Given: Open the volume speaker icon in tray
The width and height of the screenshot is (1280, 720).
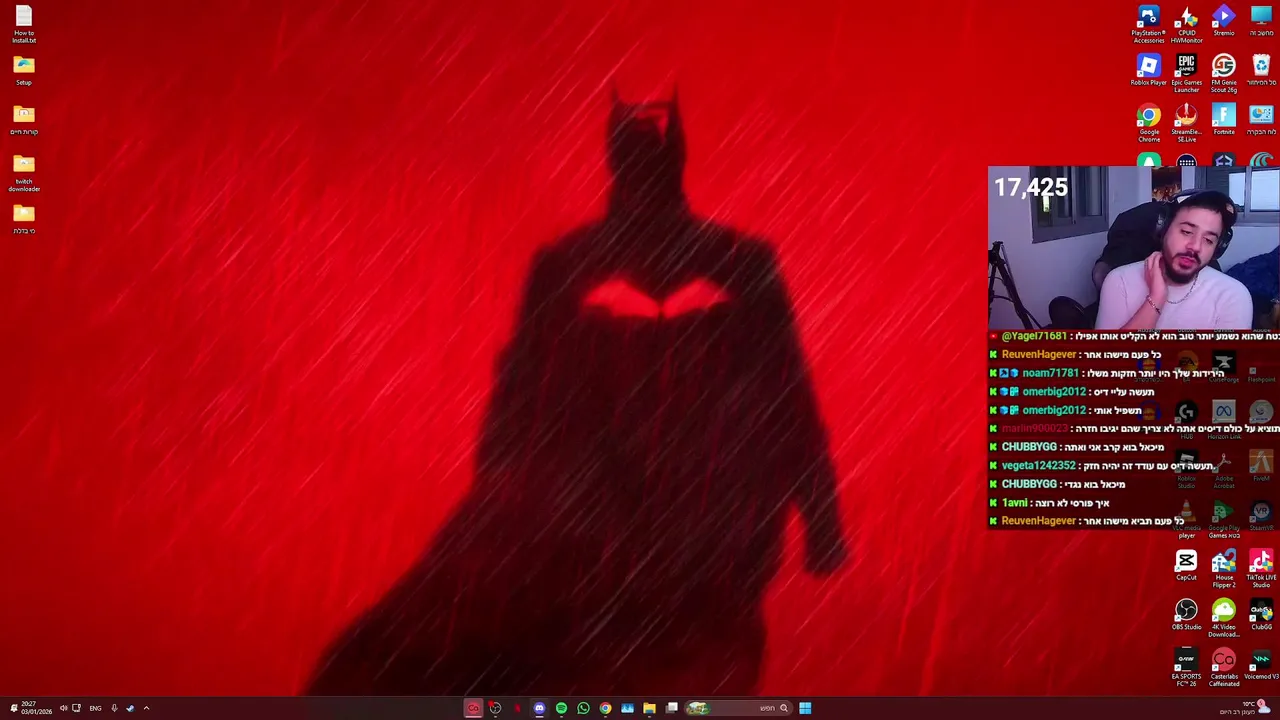Looking at the screenshot, I should pyautogui.click(x=63, y=708).
